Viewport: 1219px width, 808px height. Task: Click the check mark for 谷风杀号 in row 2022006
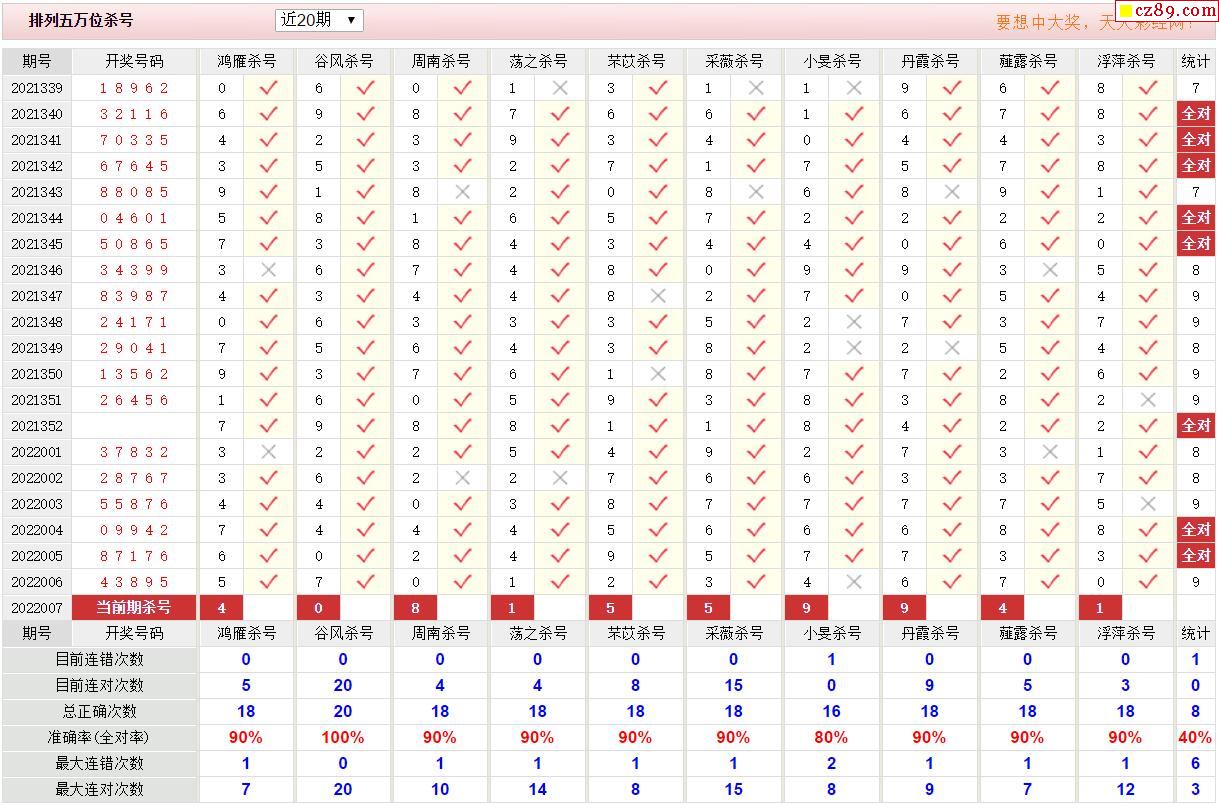366,582
